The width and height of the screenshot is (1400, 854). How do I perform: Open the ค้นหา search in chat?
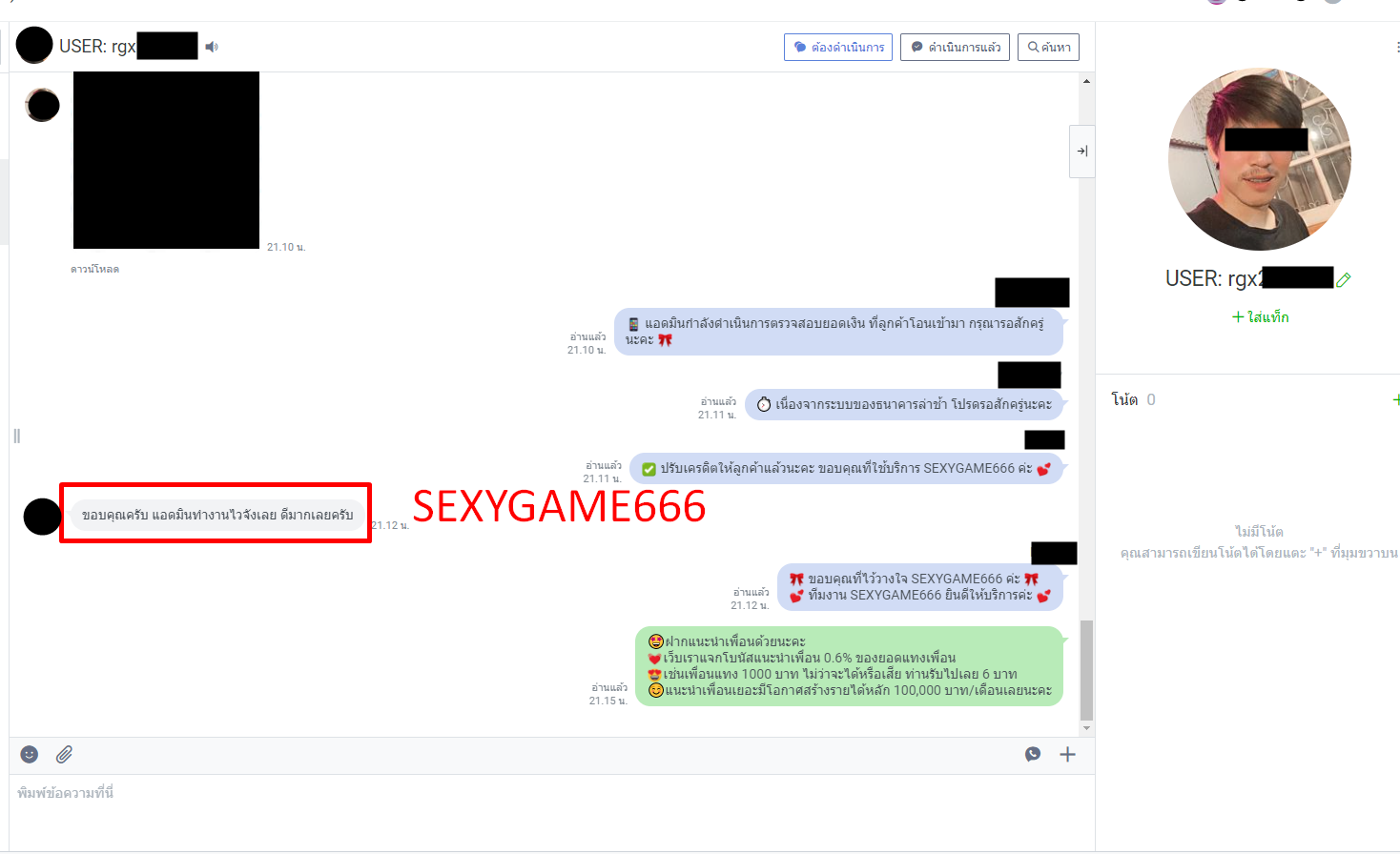(1048, 47)
